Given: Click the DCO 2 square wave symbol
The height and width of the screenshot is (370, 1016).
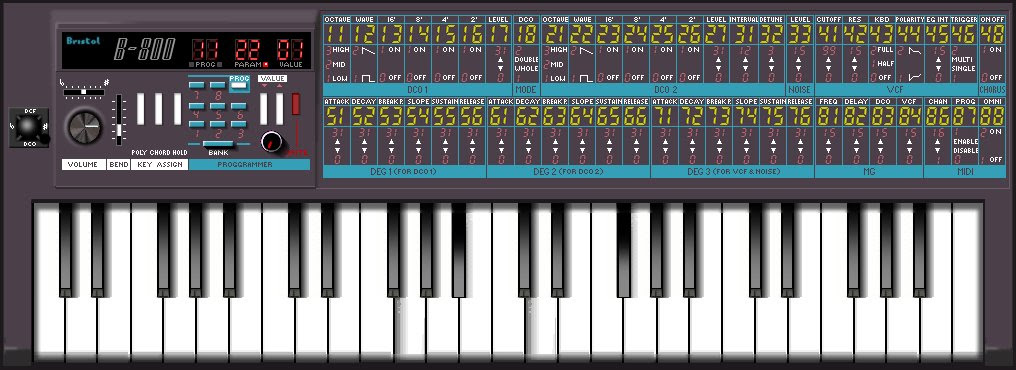Looking at the screenshot, I should 586,78.
